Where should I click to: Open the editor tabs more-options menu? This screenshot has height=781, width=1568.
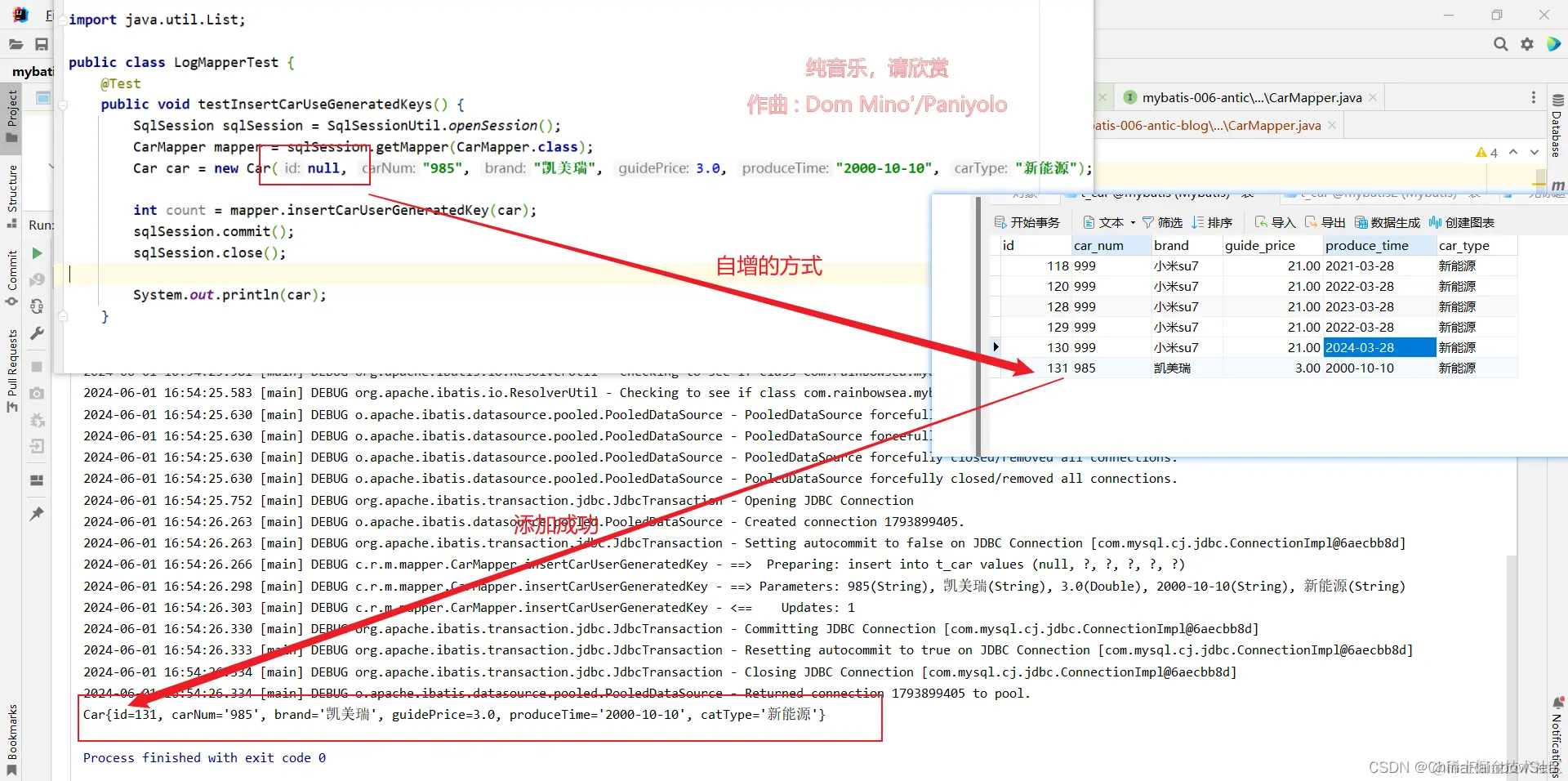1533,97
